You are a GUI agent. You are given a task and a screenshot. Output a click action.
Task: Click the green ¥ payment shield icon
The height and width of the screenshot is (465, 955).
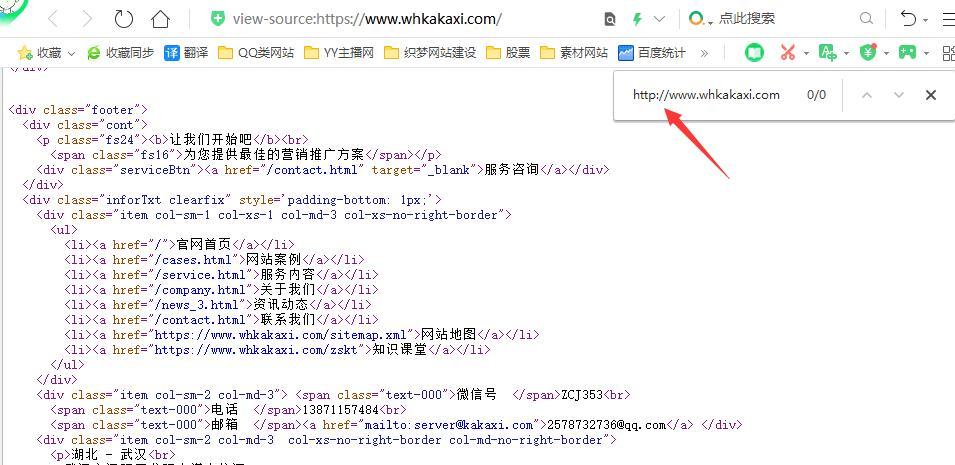click(868, 53)
